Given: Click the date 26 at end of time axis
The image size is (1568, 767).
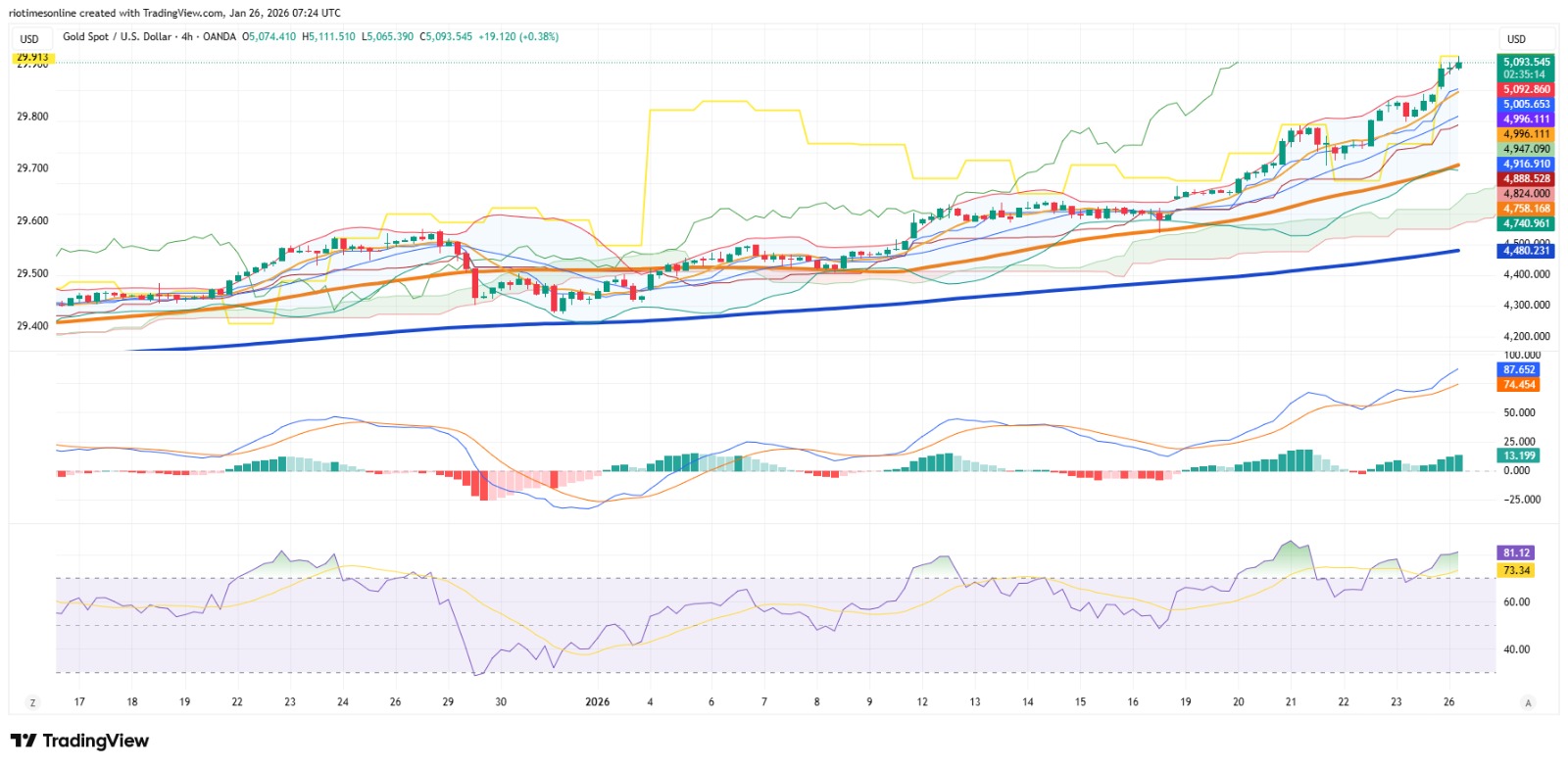Looking at the screenshot, I should (x=1448, y=702).
